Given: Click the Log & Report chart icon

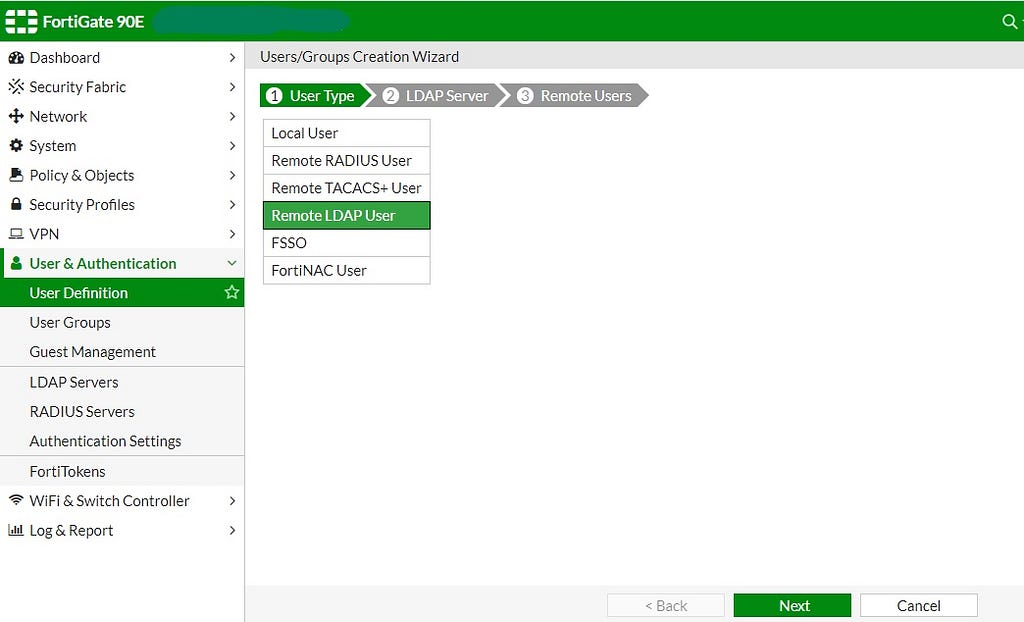Looking at the screenshot, I should pyautogui.click(x=16, y=530).
